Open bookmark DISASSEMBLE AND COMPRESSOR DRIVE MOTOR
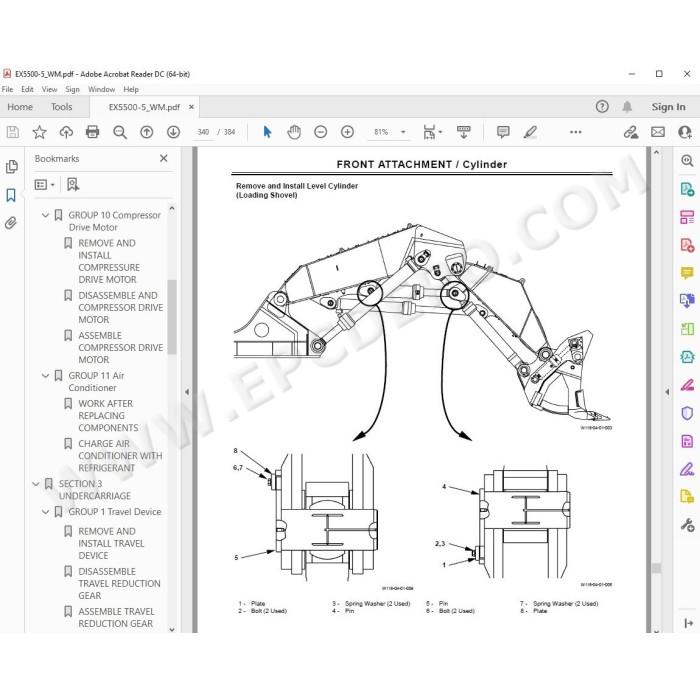Image resolution: width=700 pixels, height=700 pixels. point(121,308)
